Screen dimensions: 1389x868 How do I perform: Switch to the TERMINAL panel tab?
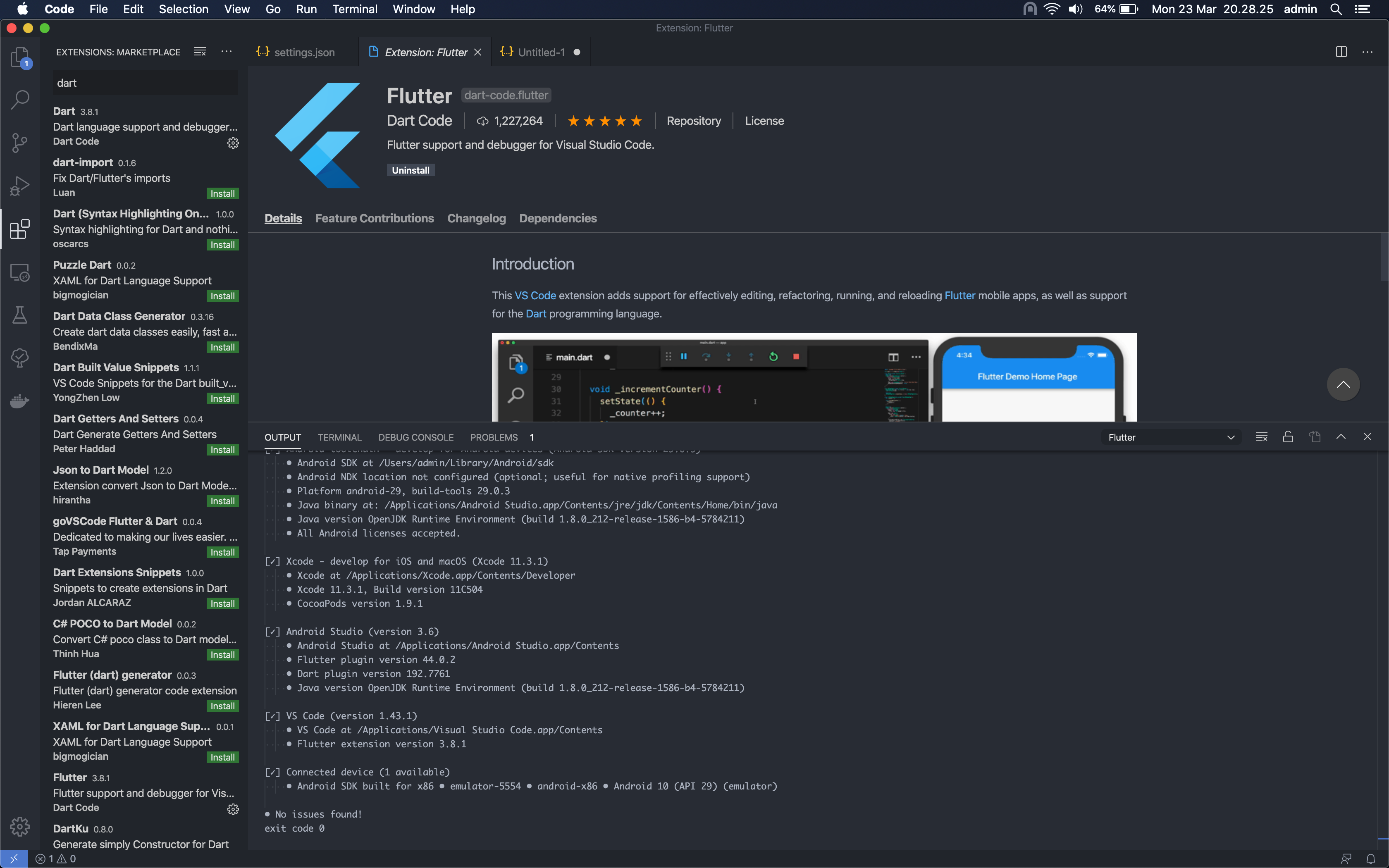point(339,437)
